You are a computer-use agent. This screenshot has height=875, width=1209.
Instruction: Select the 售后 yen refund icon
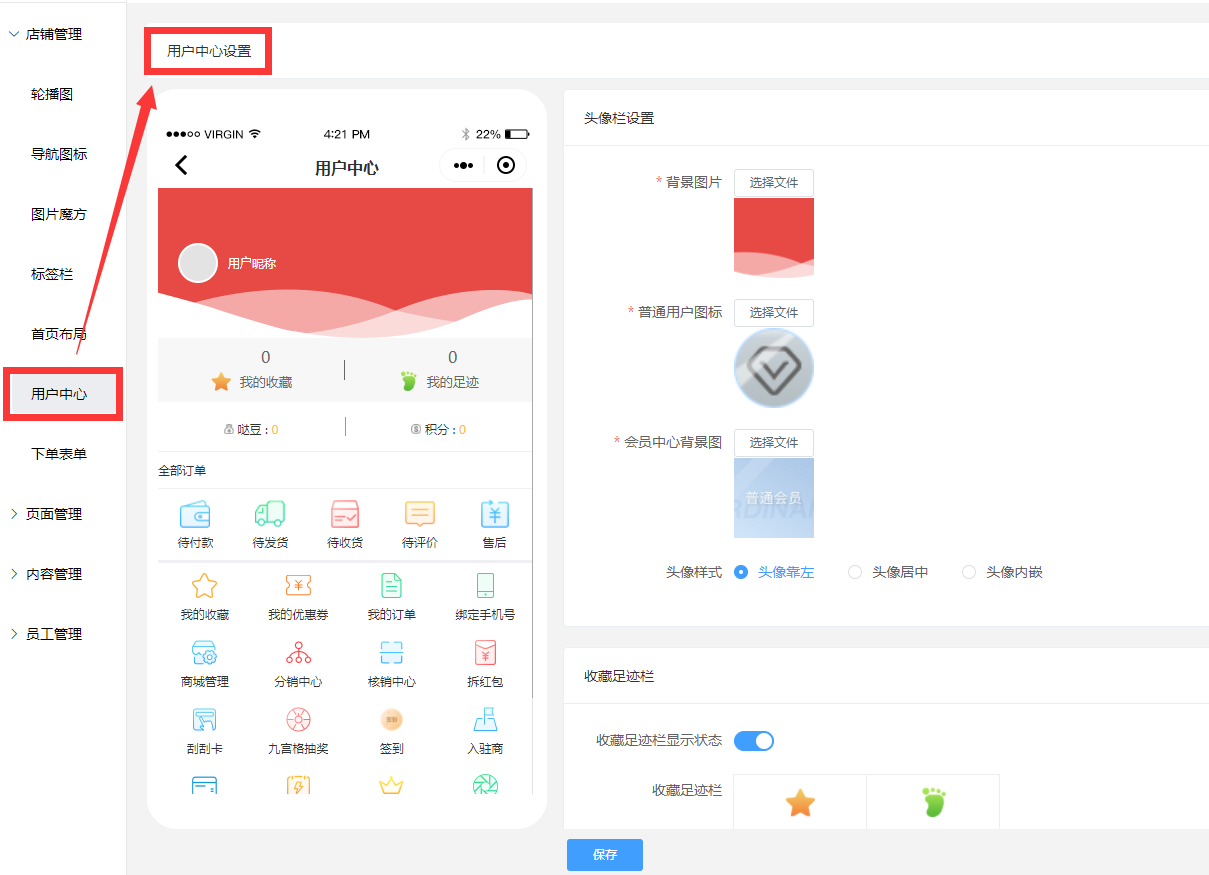[x=495, y=514]
